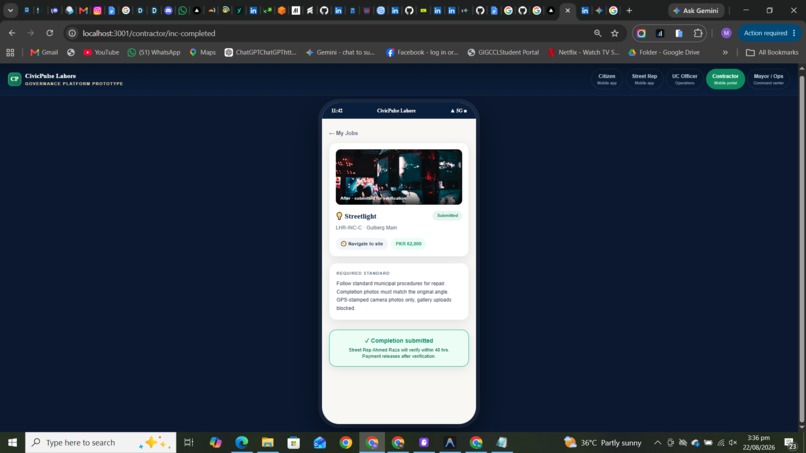The height and width of the screenshot is (453, 806).
Task: Open page zoom magnifier icon
Action: [x=597, y=33]
